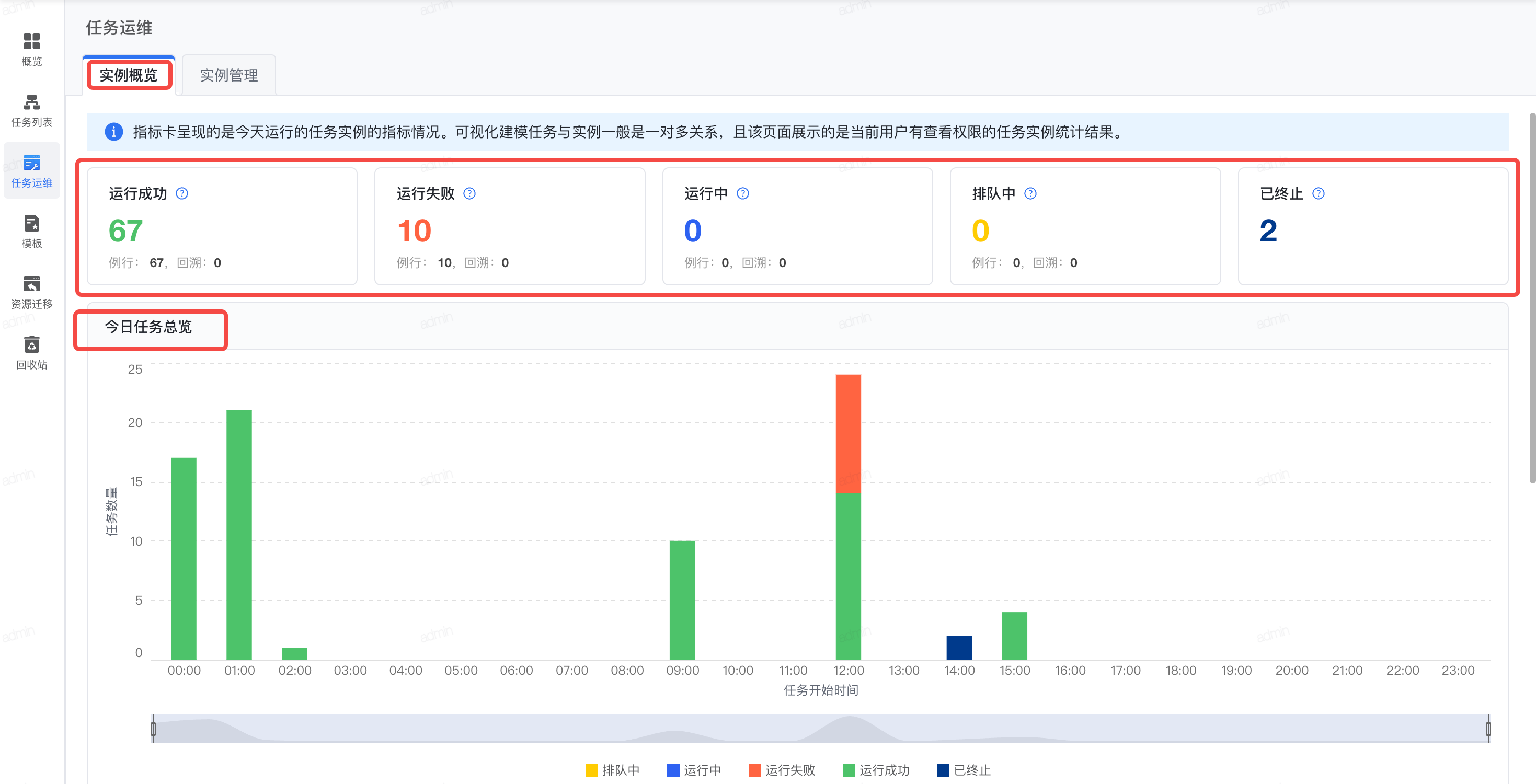This screenshot has height=784, width=1536.
Task: Click the 例行 10 value in 运行失败 card
Action: (x=444, y=263)
